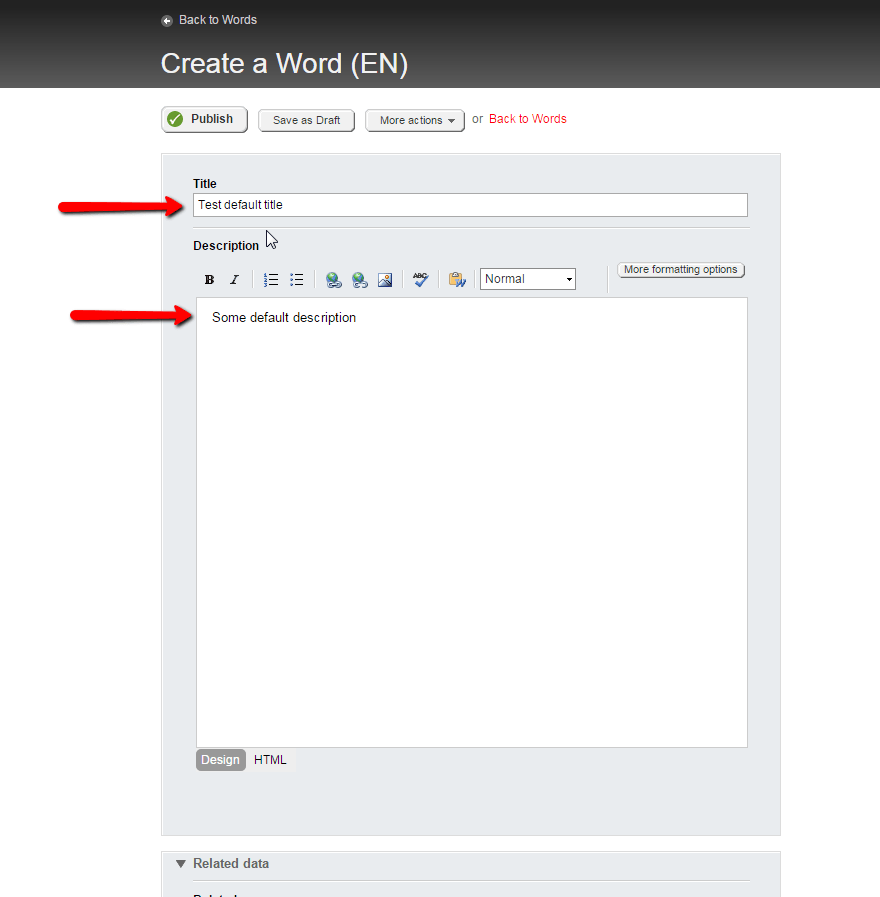Collapse the Related data section
This screenshot has width=880, height=897.
pyautogui.click(x=181, y=864)
